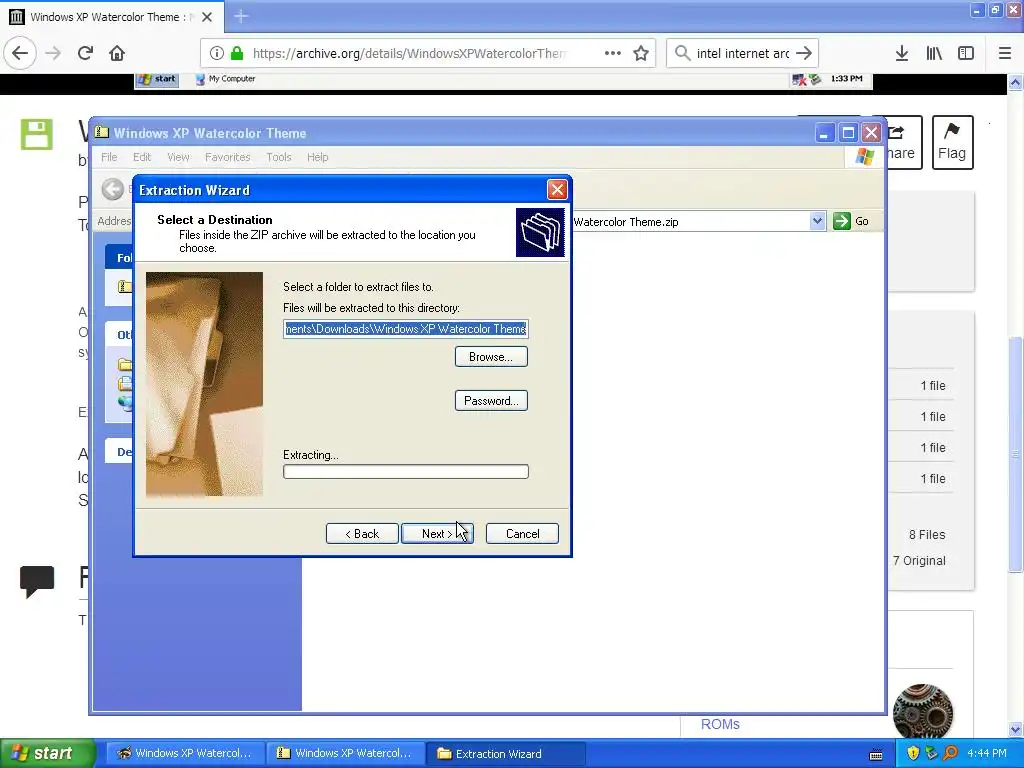Switch to second Windows XP Watercol... taskbar item
This screenshot has height=768, width=1024.
coord(345,753)
